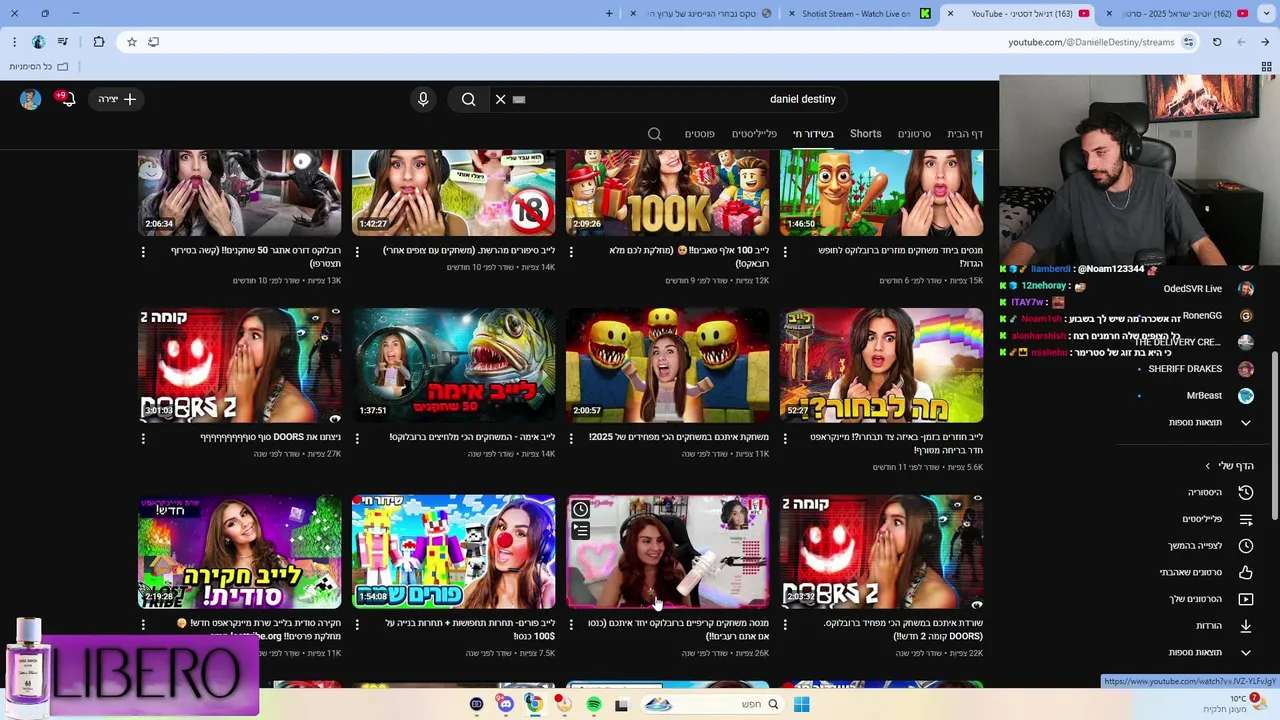Viewport: 1280px width, 720px height.
Task: Open options menu for מנסים ביחד משחקים מוזרים video
Action: pos(785,252)
